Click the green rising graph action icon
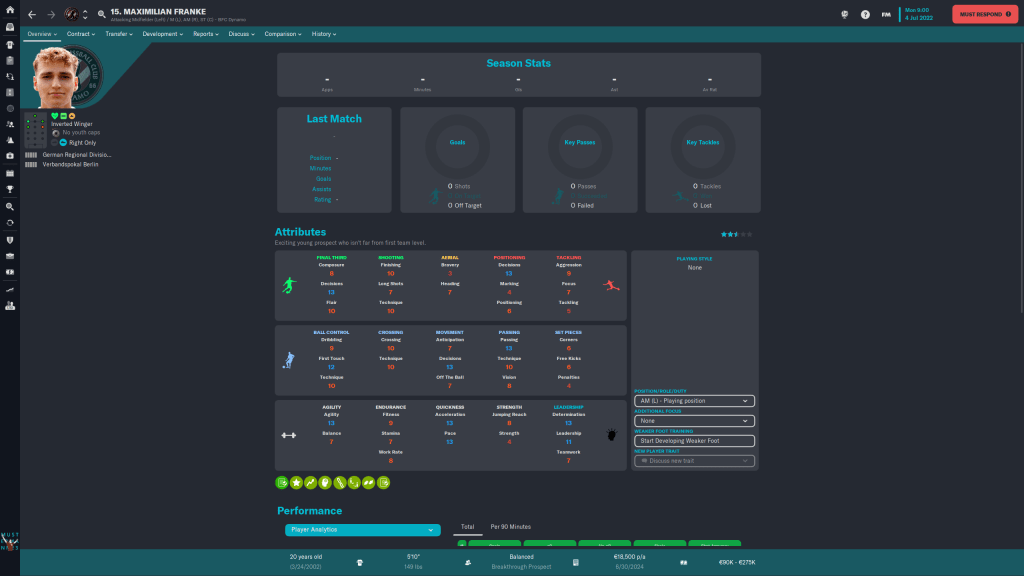 click(311, 483)
